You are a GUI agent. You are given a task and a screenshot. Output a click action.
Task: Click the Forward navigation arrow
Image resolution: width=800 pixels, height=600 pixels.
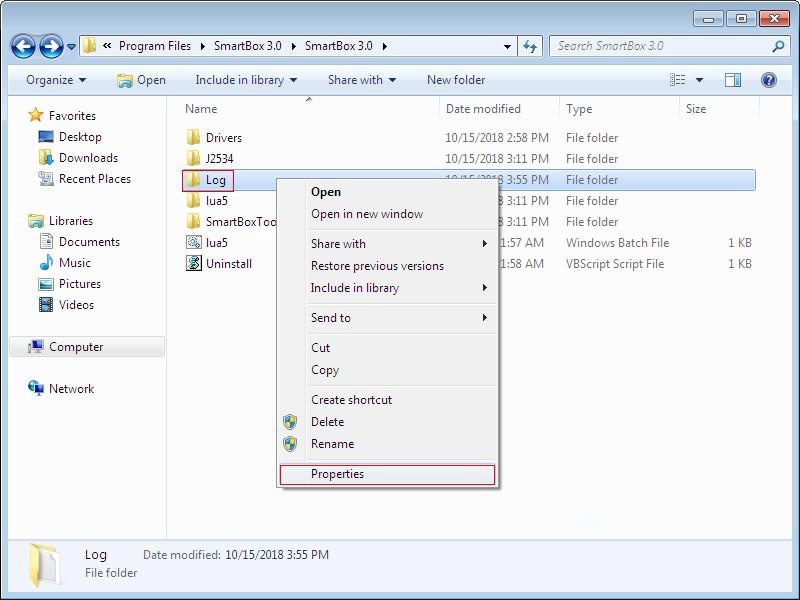click(52, 46)
